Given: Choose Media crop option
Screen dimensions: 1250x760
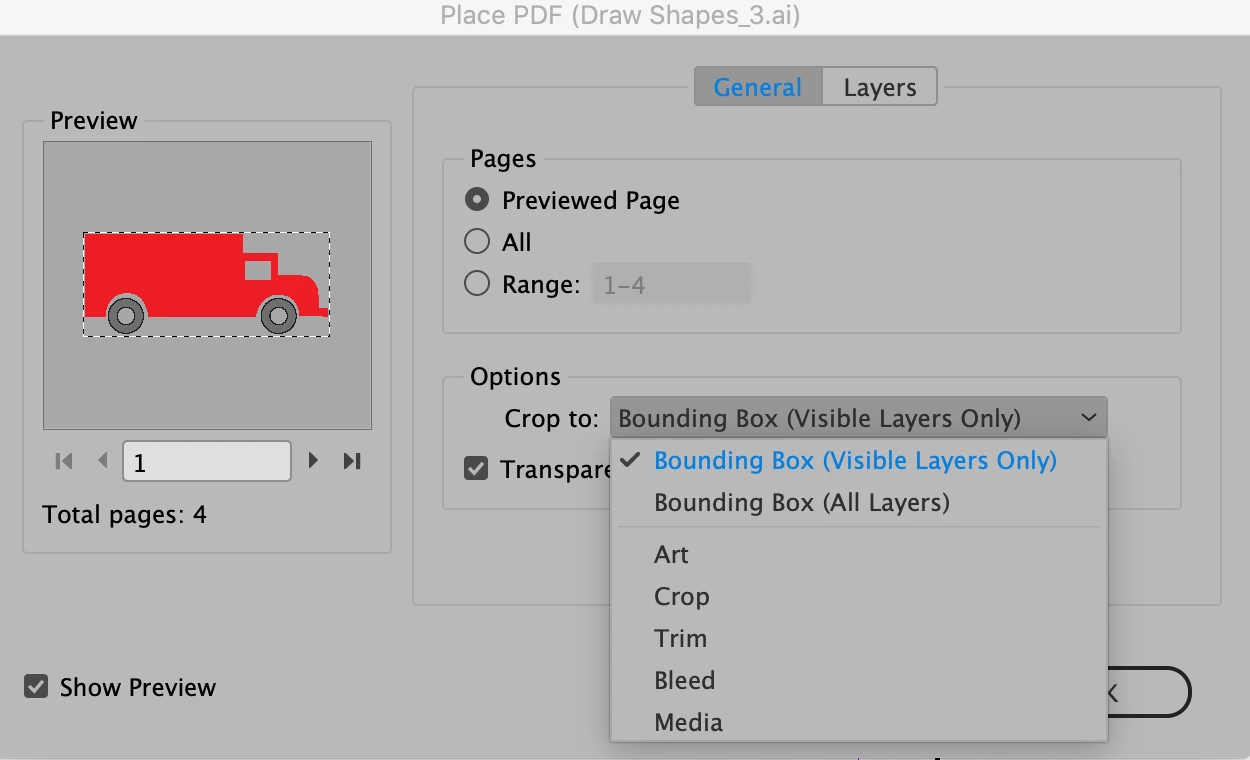Looking at the screenshot, I should pyautogui.click(x=858, y=722).
